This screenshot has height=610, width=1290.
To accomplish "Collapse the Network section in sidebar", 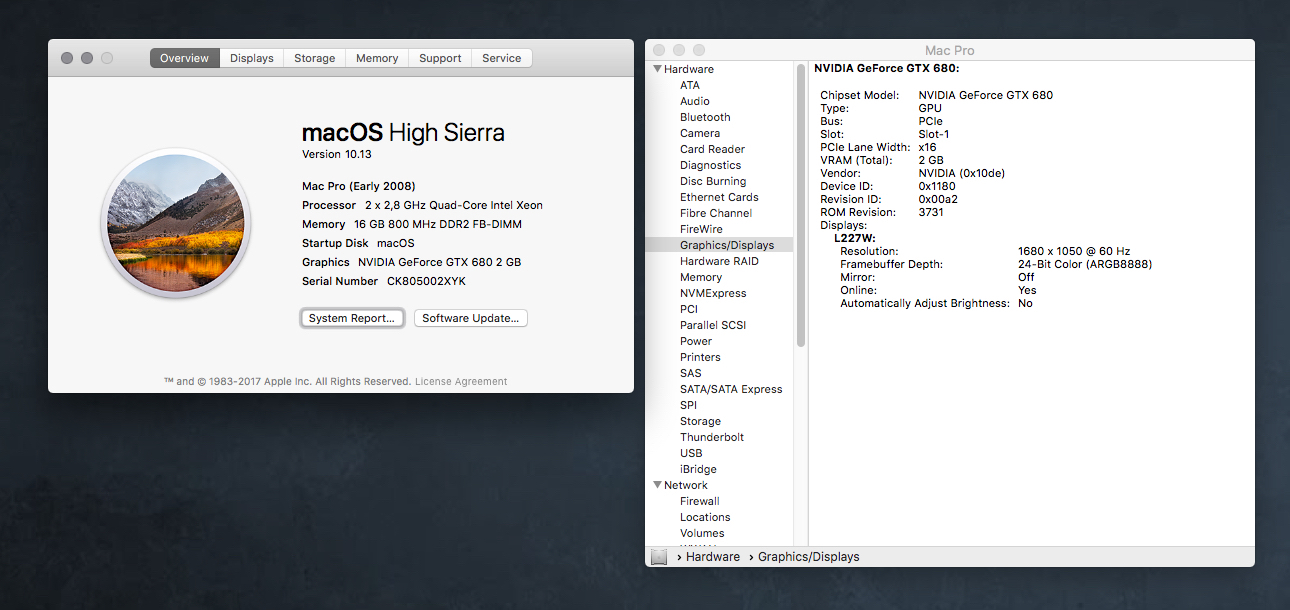I will [x=657, y=485].
